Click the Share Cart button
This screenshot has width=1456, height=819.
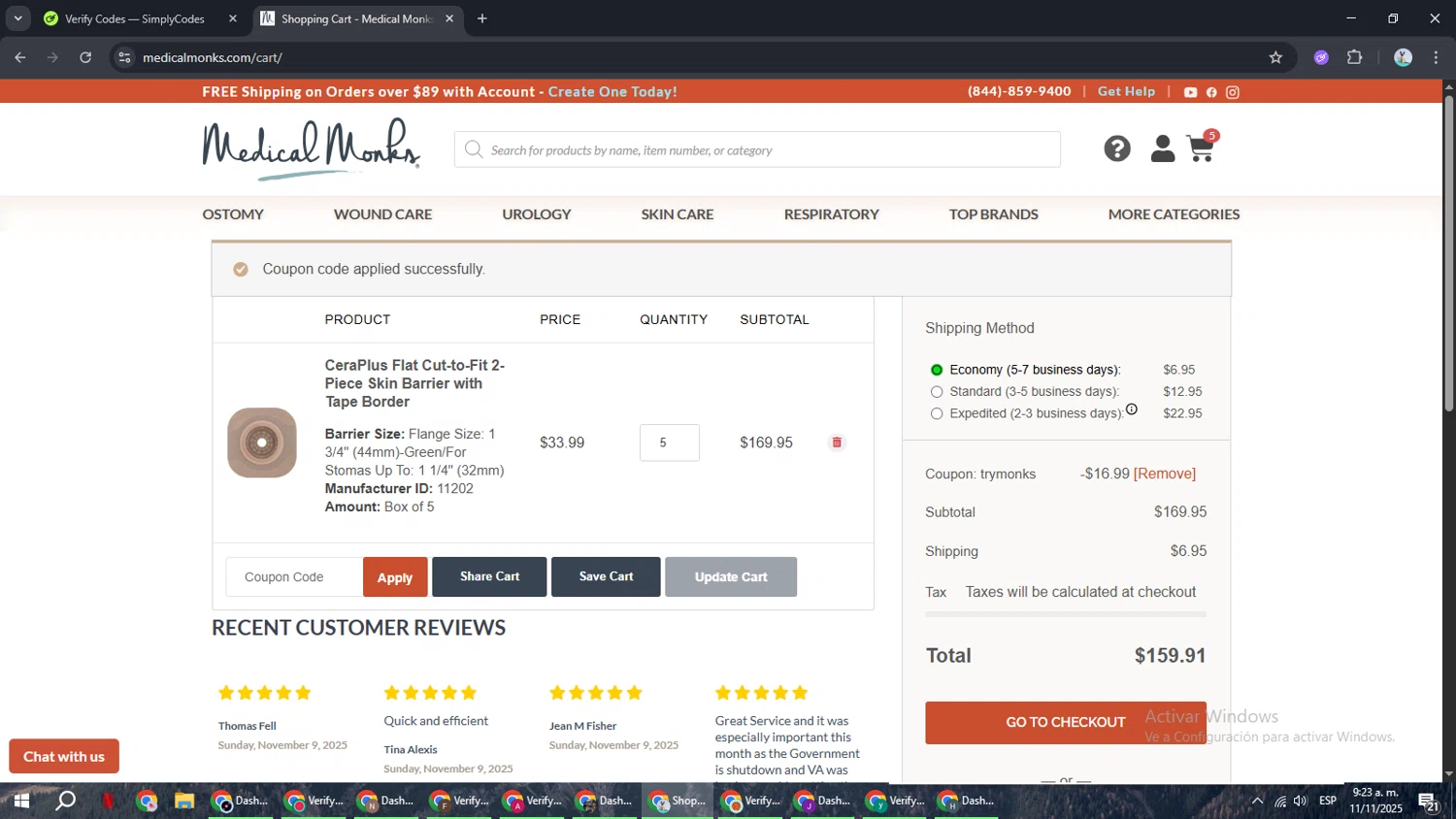489,576
